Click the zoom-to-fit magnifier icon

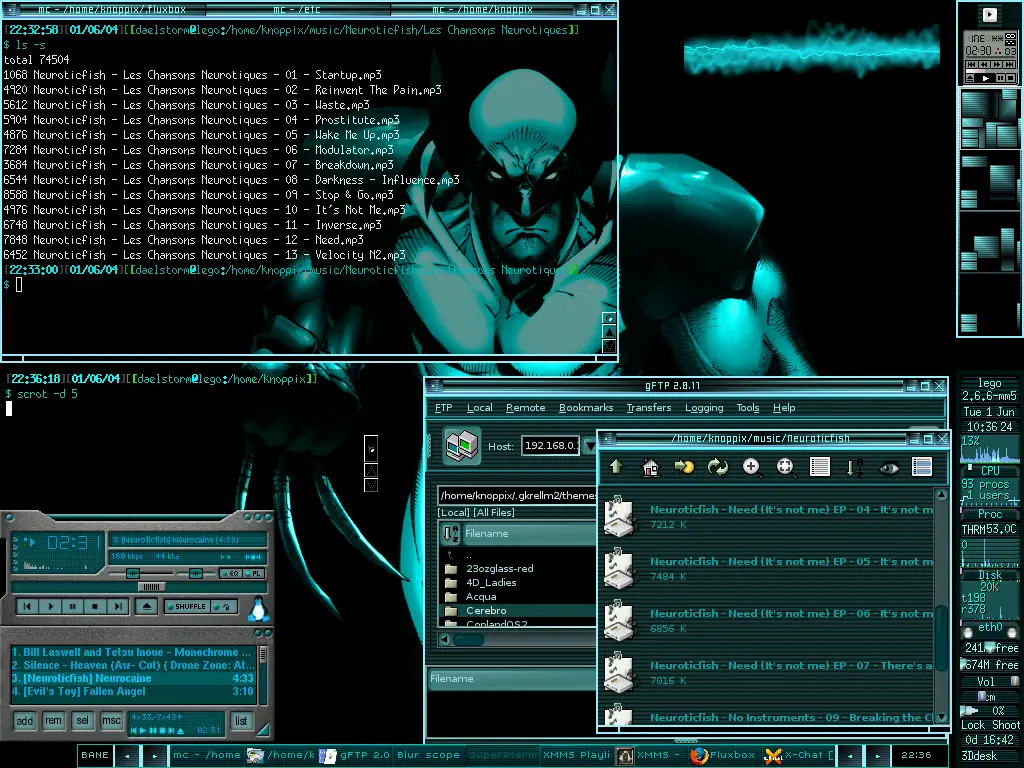tap(786, 466)
